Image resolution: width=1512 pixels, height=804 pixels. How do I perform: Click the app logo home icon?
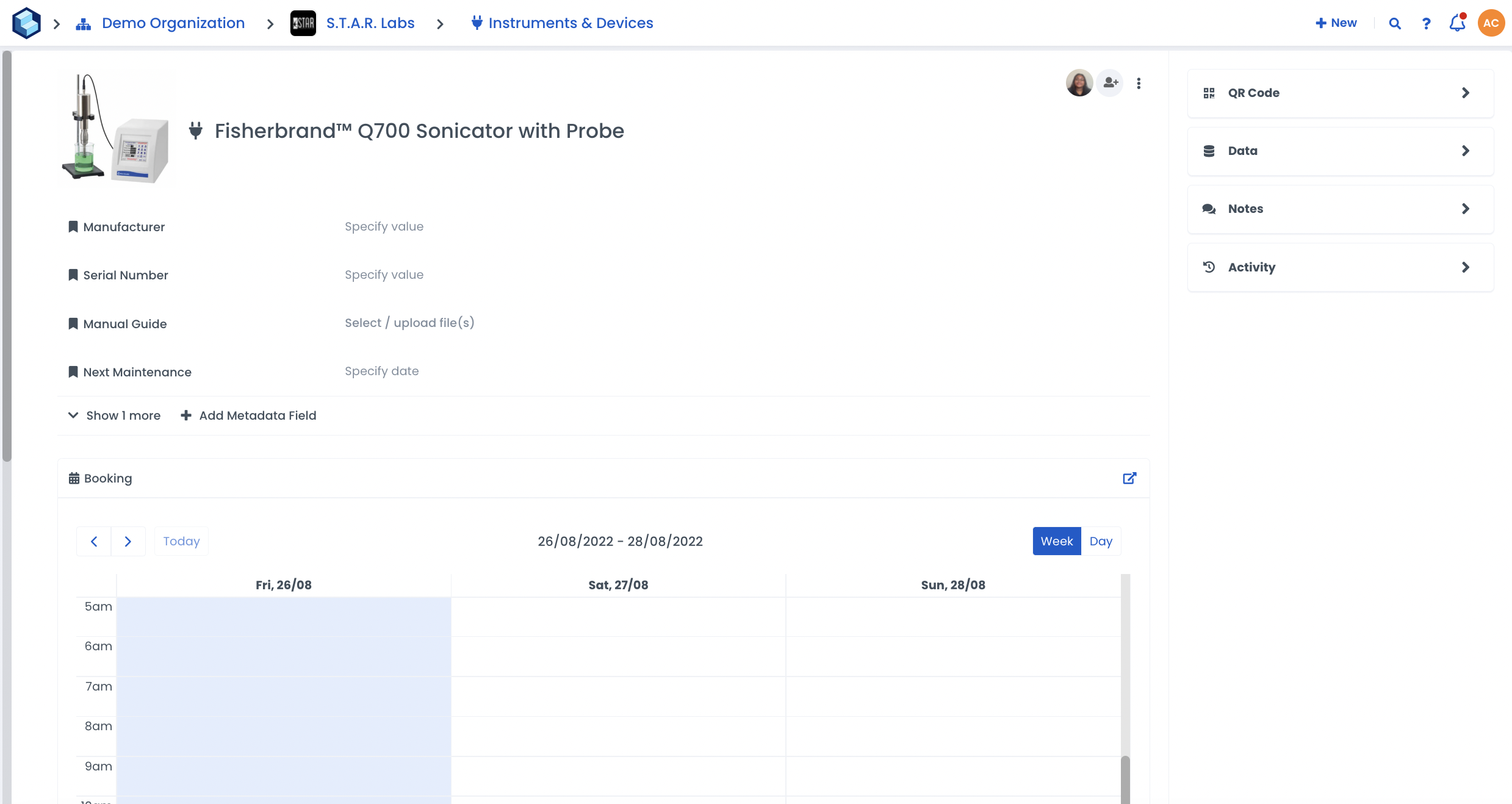[26, 23]
